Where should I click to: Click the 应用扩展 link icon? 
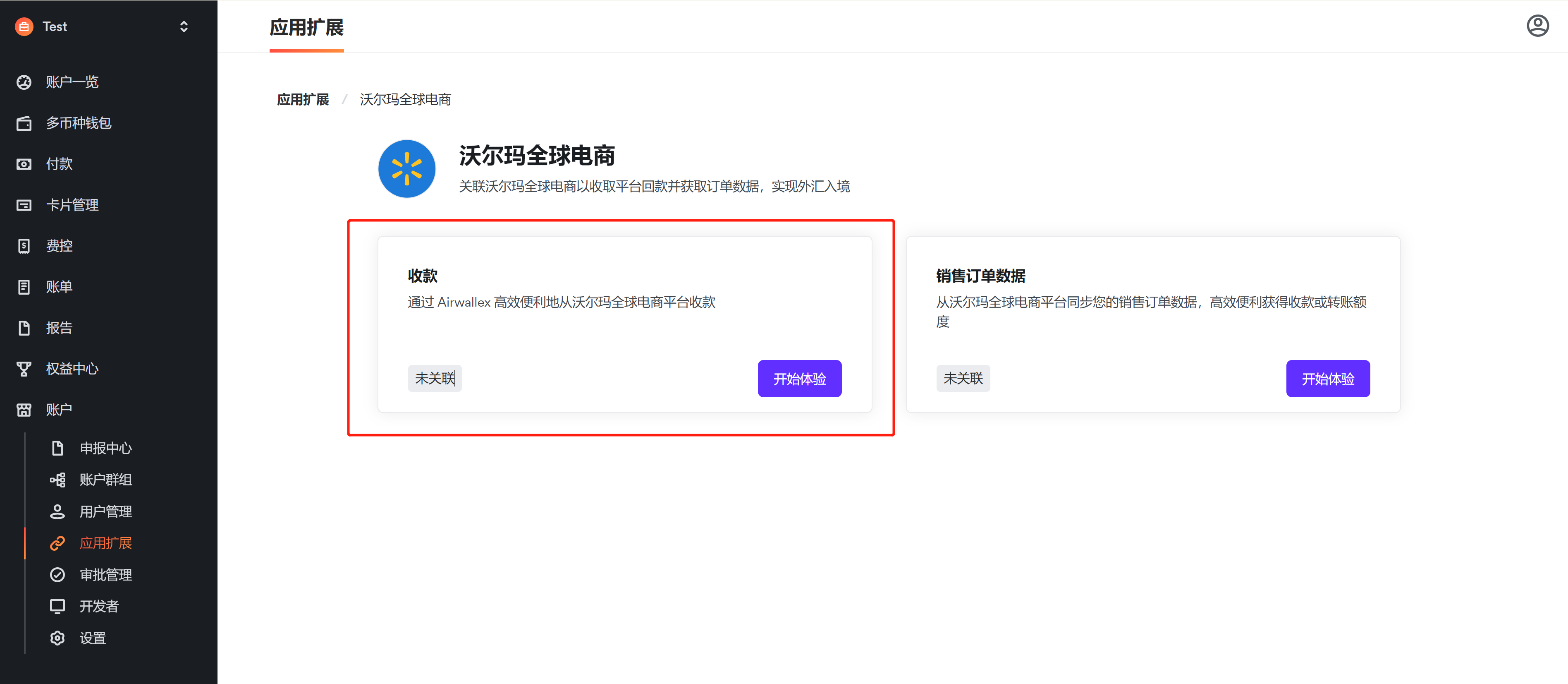[x=57, y=543]
